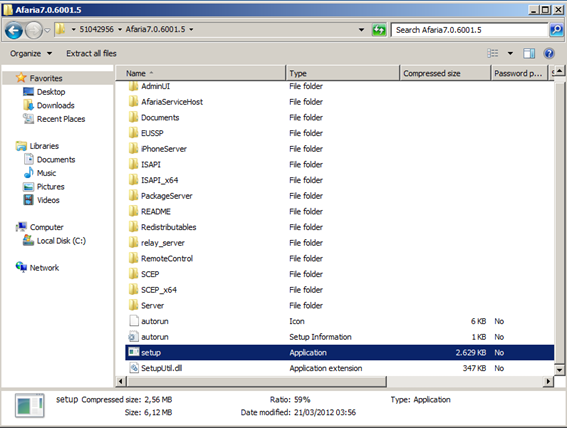The height and width of the screenshot is (428, 567).
Task: Click the search magnifier icon
Action: (556, 30)
